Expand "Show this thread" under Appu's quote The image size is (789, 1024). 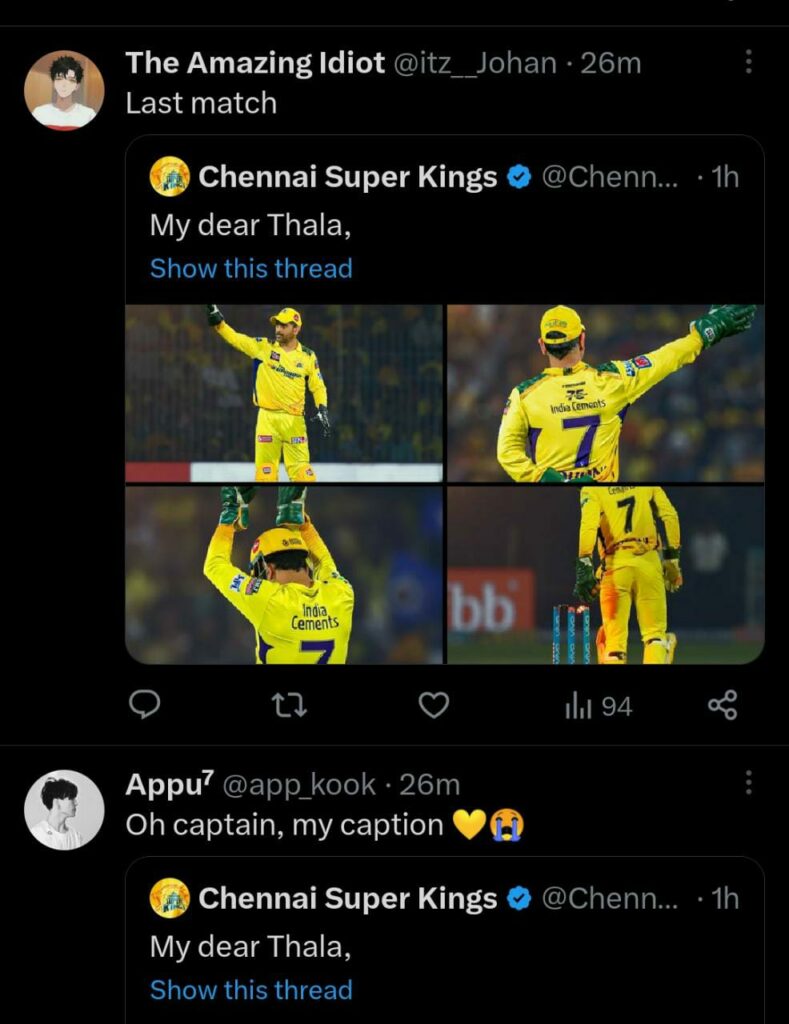(251, 990)
